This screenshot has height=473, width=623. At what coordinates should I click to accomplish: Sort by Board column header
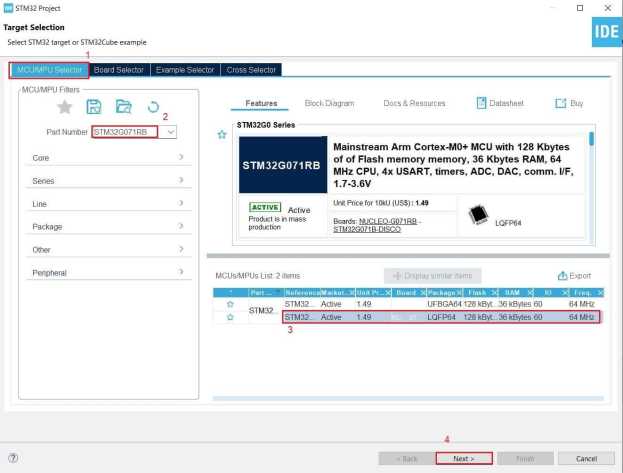point(409,293)
